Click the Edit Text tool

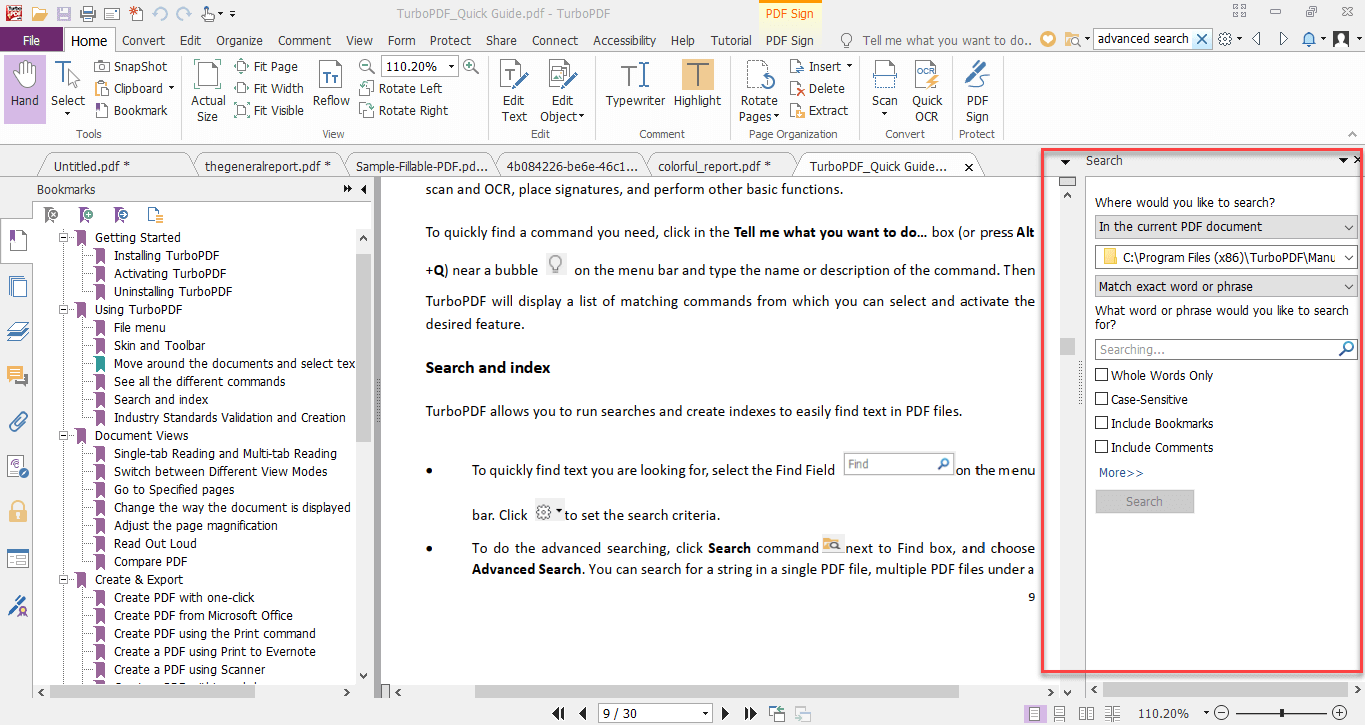(x=514, y=90)
